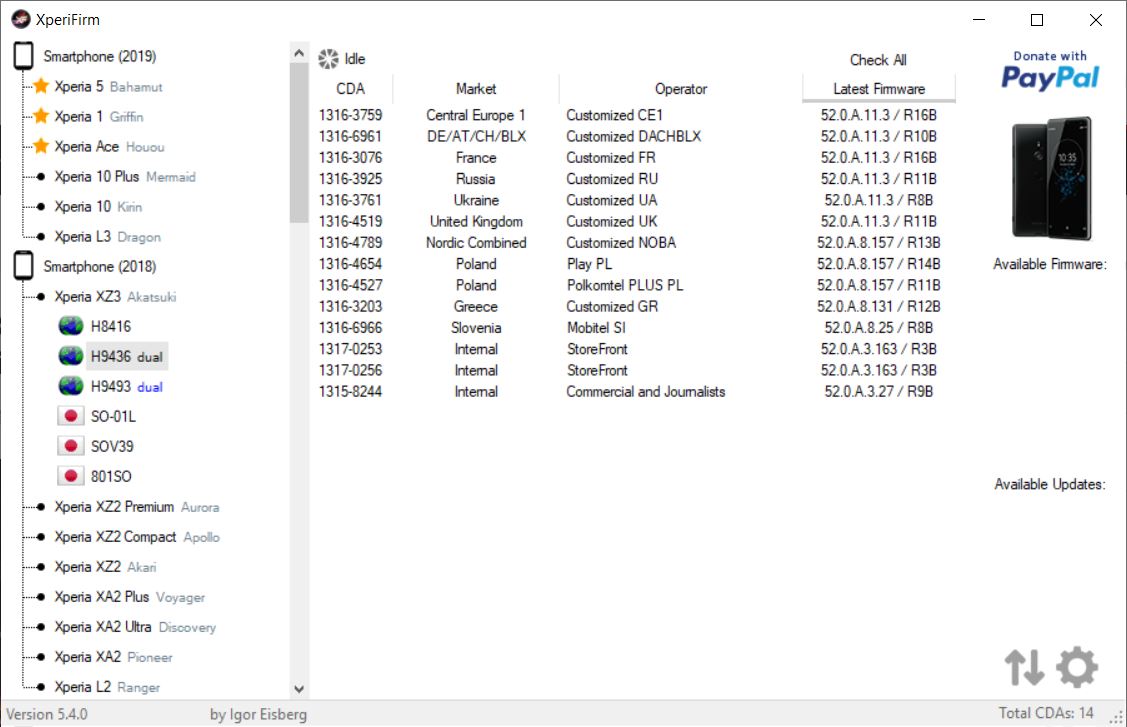This screenshot has width=1127, height=727.
Task: Sort by the Latest Firmware column header
Action: [x=878, y=89]
